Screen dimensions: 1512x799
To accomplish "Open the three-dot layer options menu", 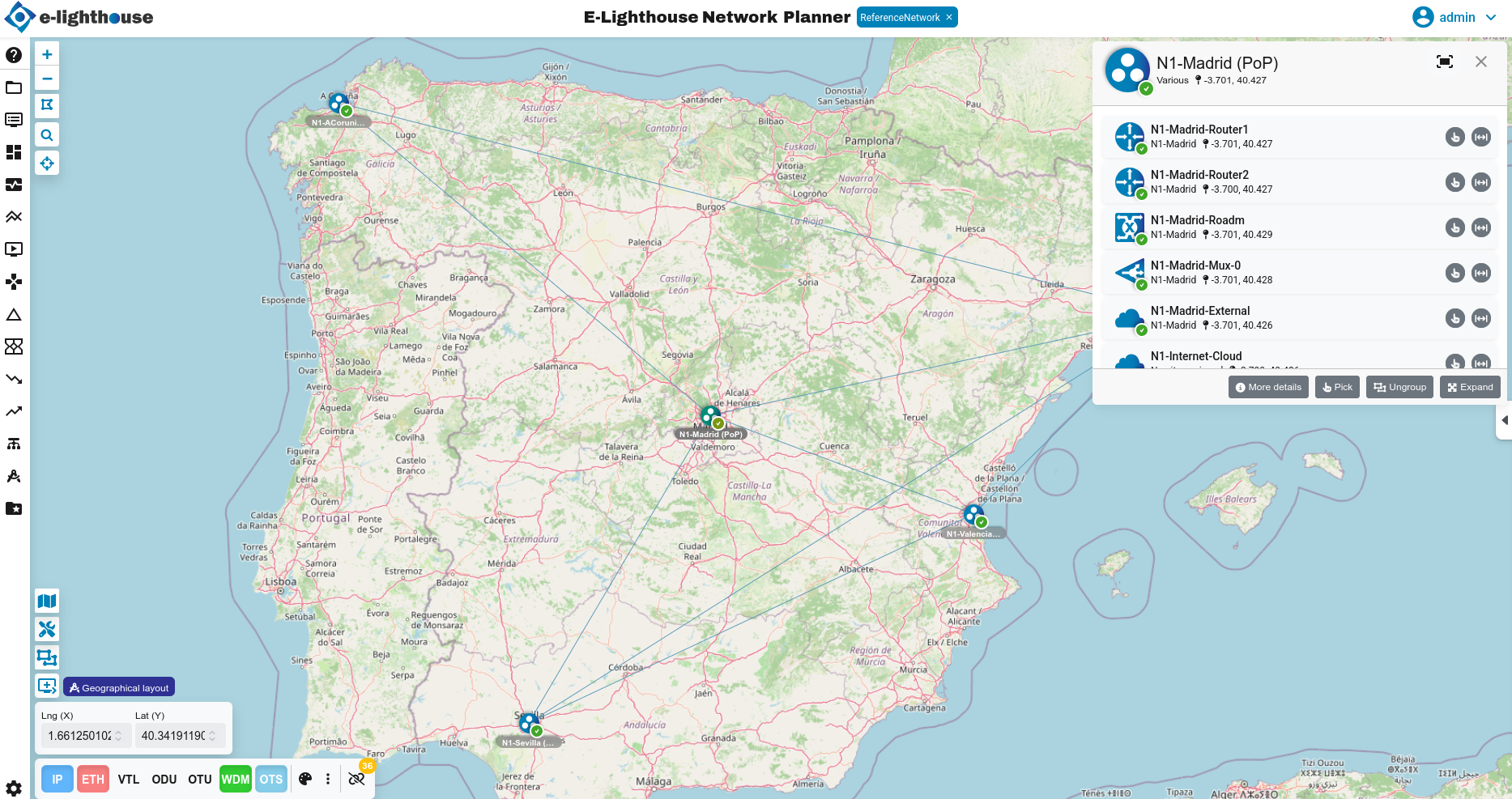I will click(x=328, y=779).
